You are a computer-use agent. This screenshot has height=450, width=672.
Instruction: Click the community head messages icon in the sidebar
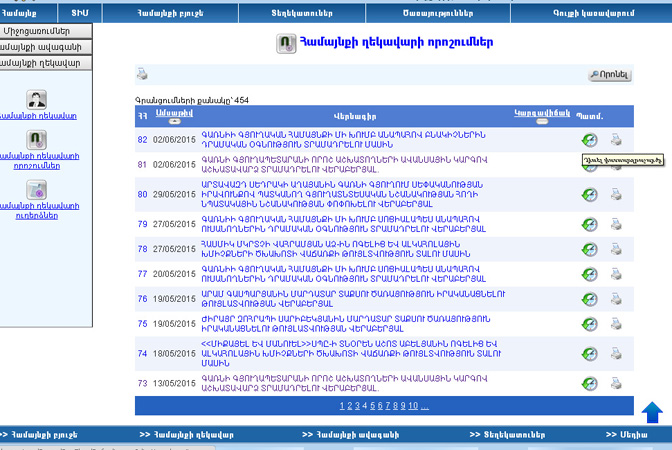pos(36,190)
